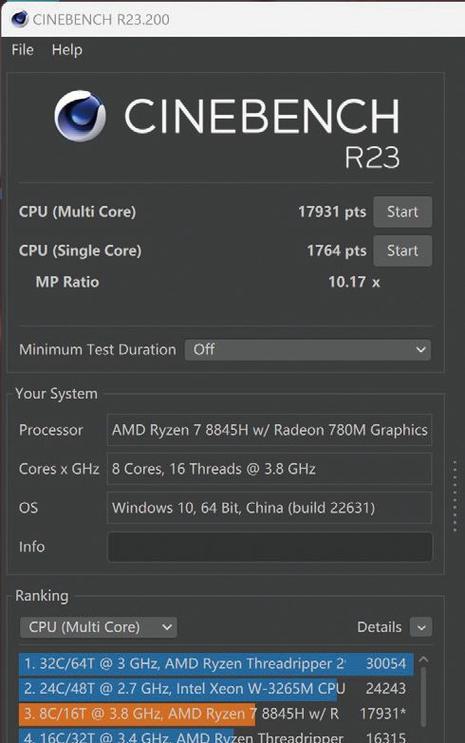The height and width of the screenshot is (743, 465).
Task: Select the 16C/32T Threadripper ranking entry
Action: coord(216,736)
